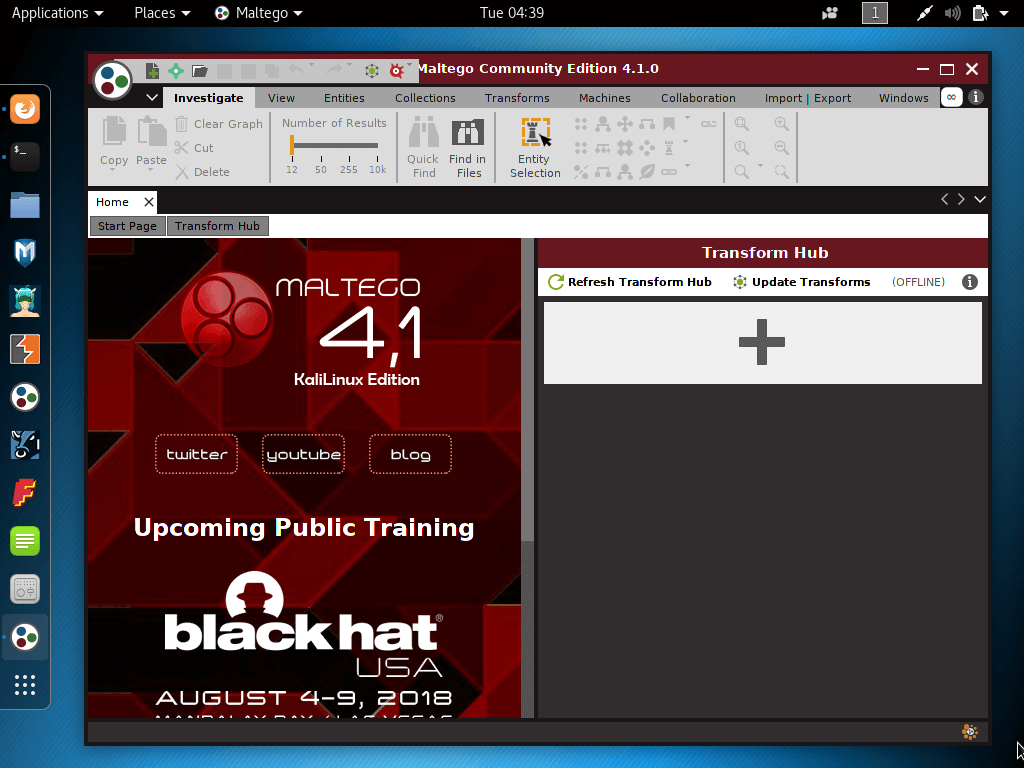1024x768 pixels.
Task: Close the Home tab
Action: pos(149,202)
